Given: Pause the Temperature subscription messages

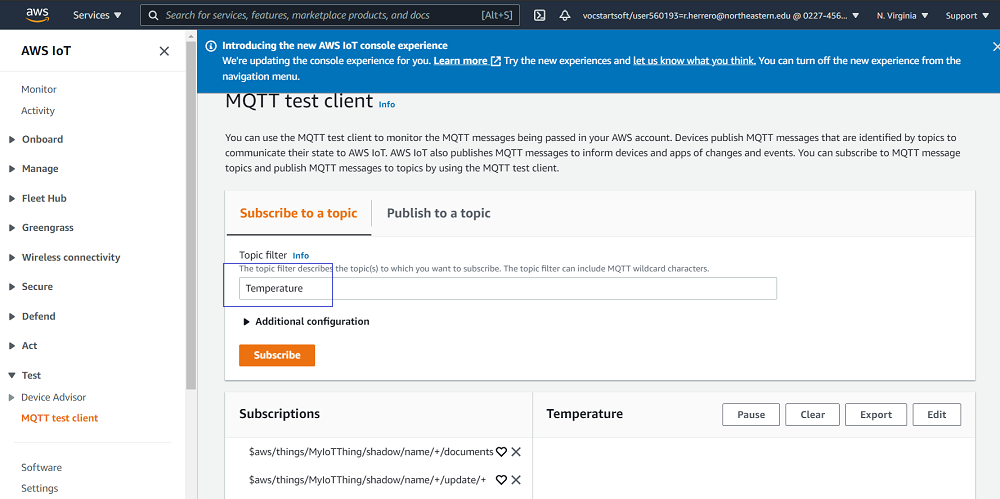Looking at the screenshot, I should pyautogui.click(x=751, y=415).
